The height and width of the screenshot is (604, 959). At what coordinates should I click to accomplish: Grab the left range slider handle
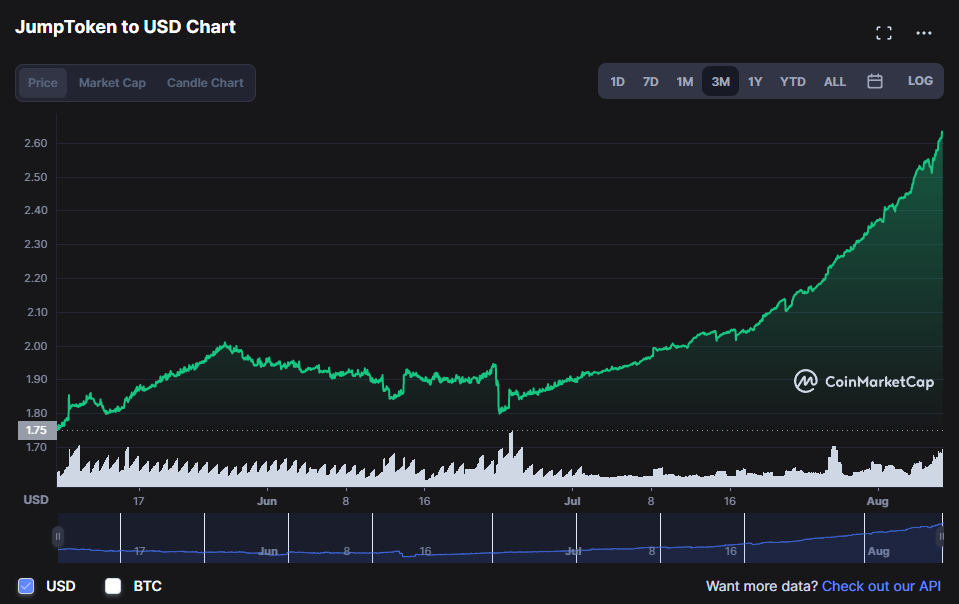tap(58, 537)
